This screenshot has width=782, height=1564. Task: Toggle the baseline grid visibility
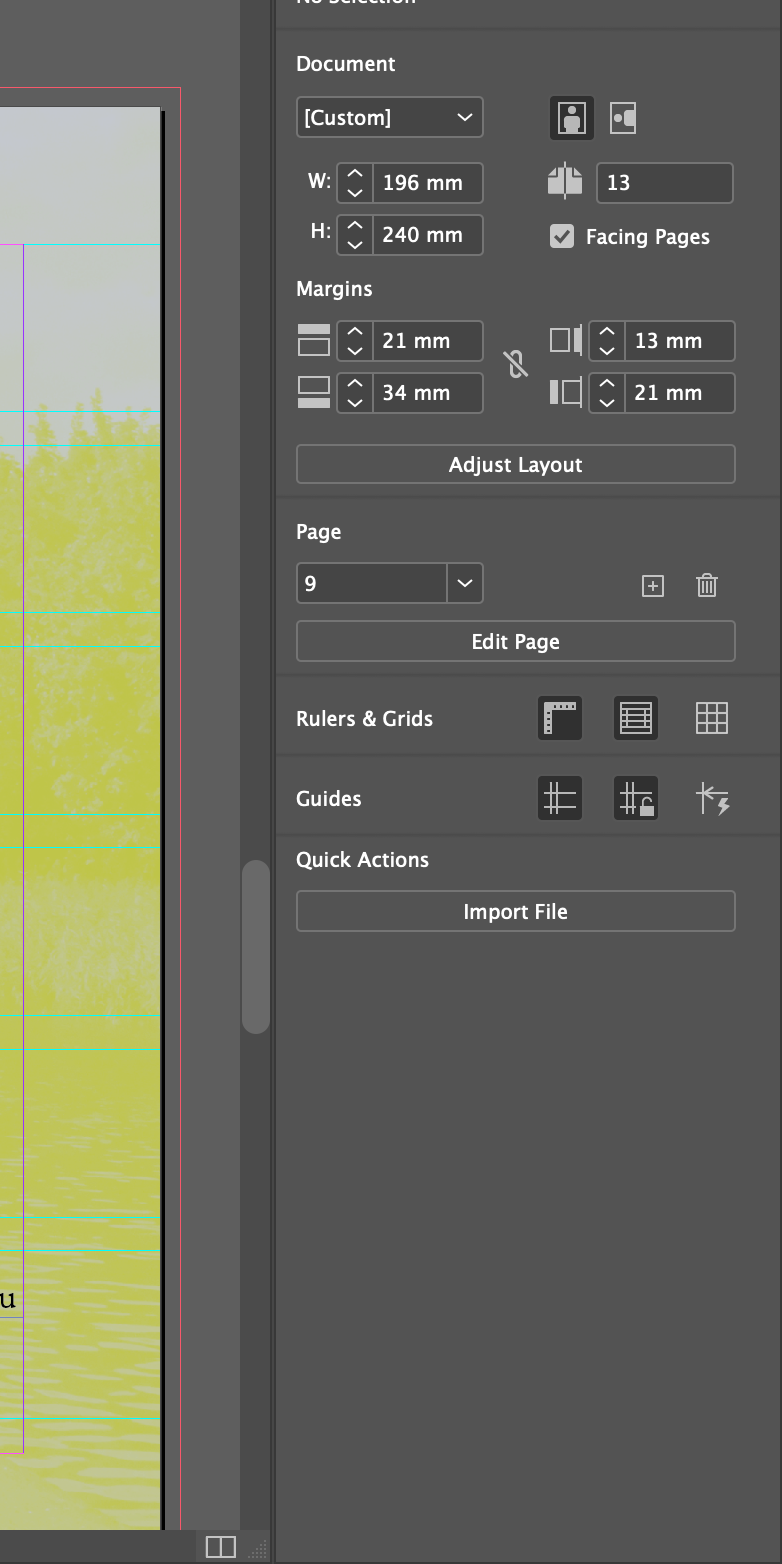[636, 718]
